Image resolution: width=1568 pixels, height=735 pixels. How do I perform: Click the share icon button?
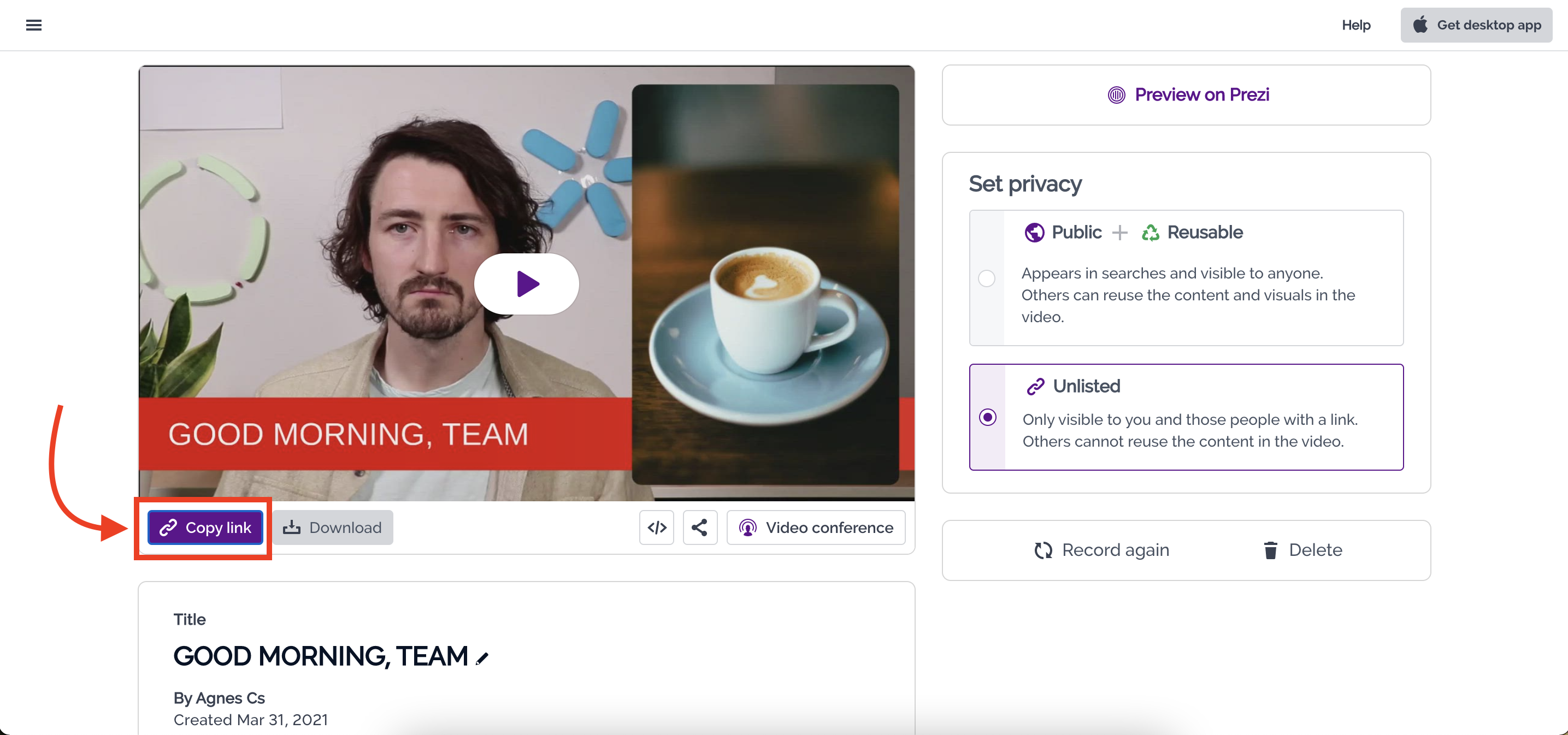pyautogui.click(x=700, y=527)
